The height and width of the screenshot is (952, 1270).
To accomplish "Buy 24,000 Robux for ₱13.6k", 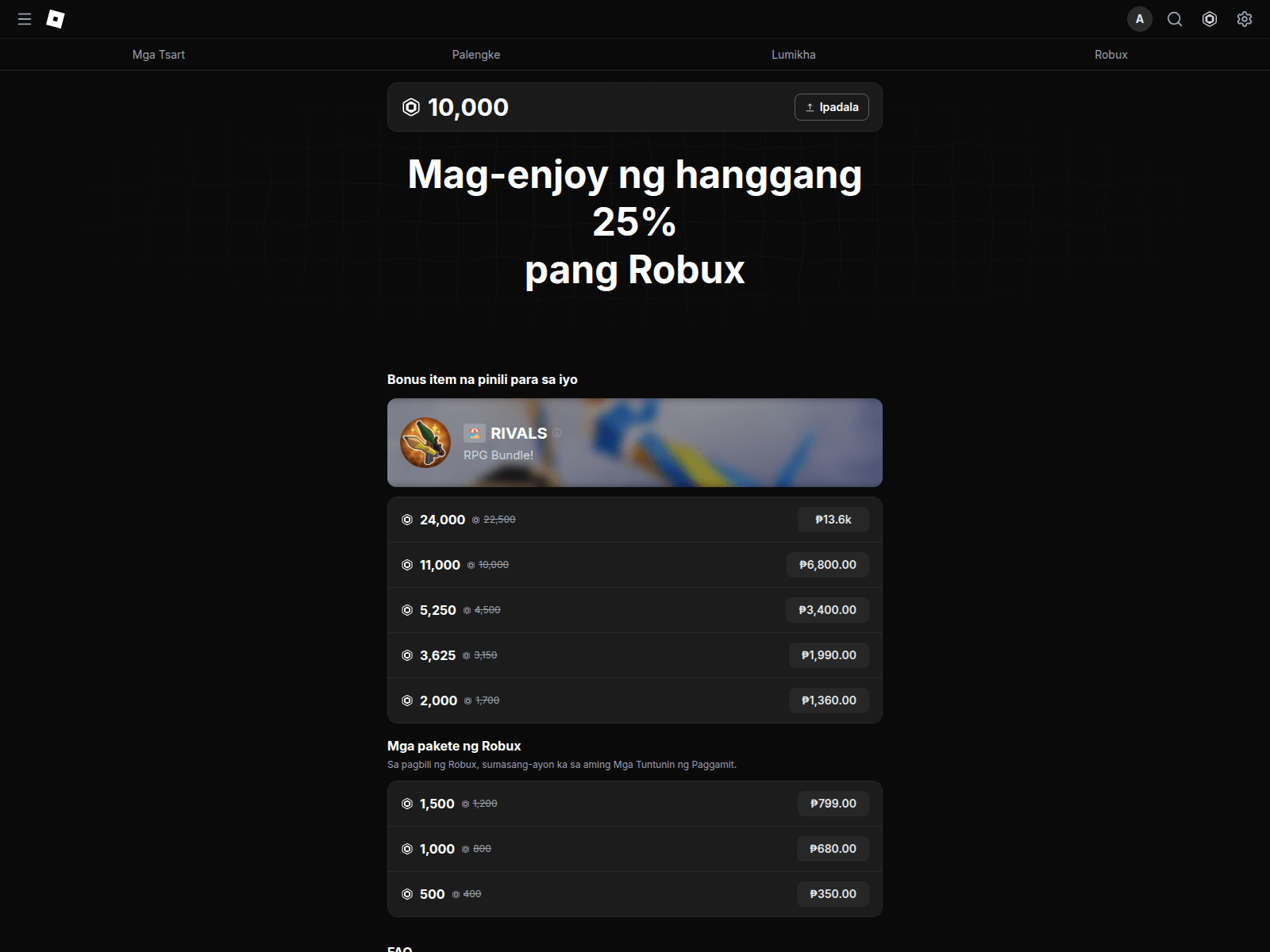I will [833, 520].
